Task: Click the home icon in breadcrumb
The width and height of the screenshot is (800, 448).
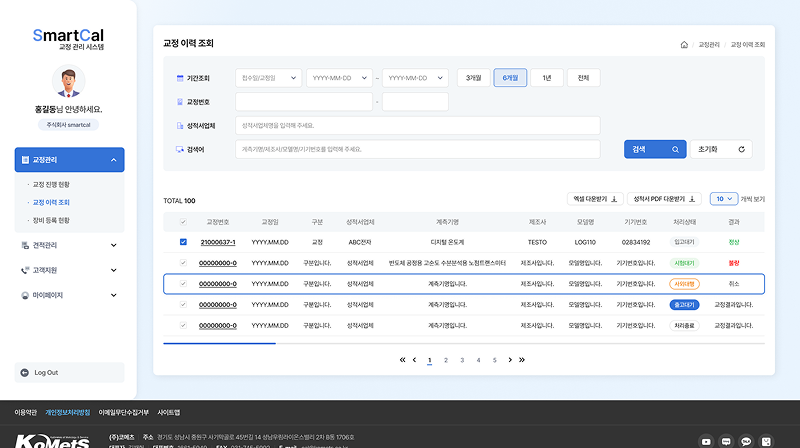Action: [x=684, y=45]
